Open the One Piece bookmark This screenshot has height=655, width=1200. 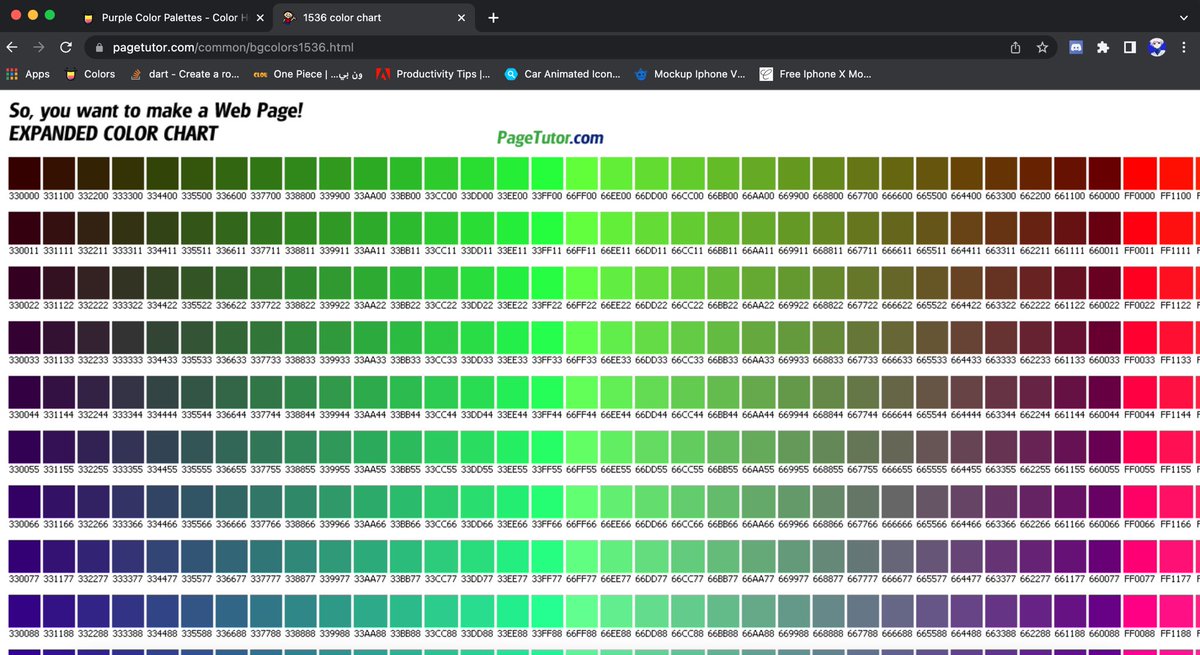click(x=308, y=74)
